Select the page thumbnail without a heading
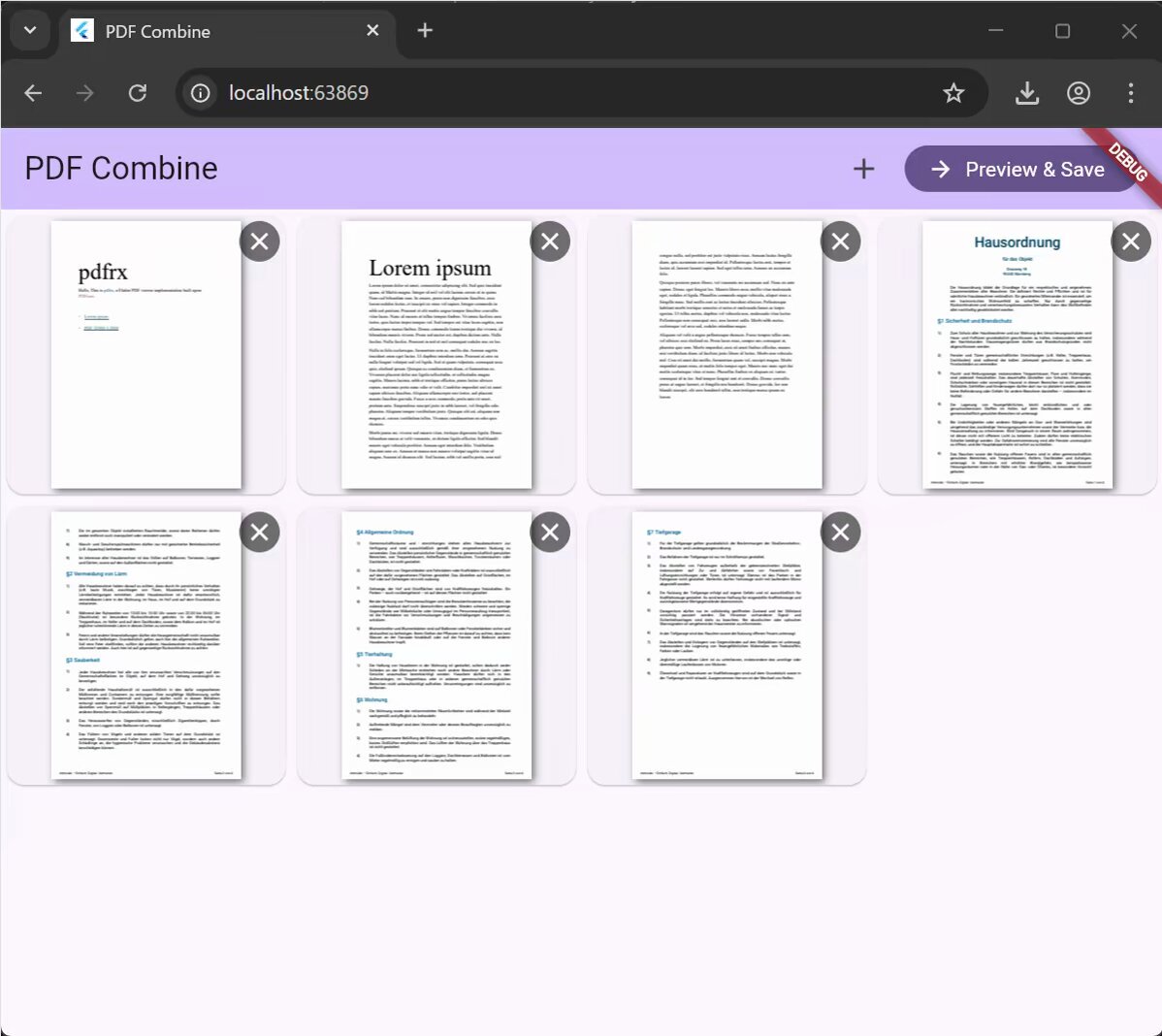 (727, 355)
